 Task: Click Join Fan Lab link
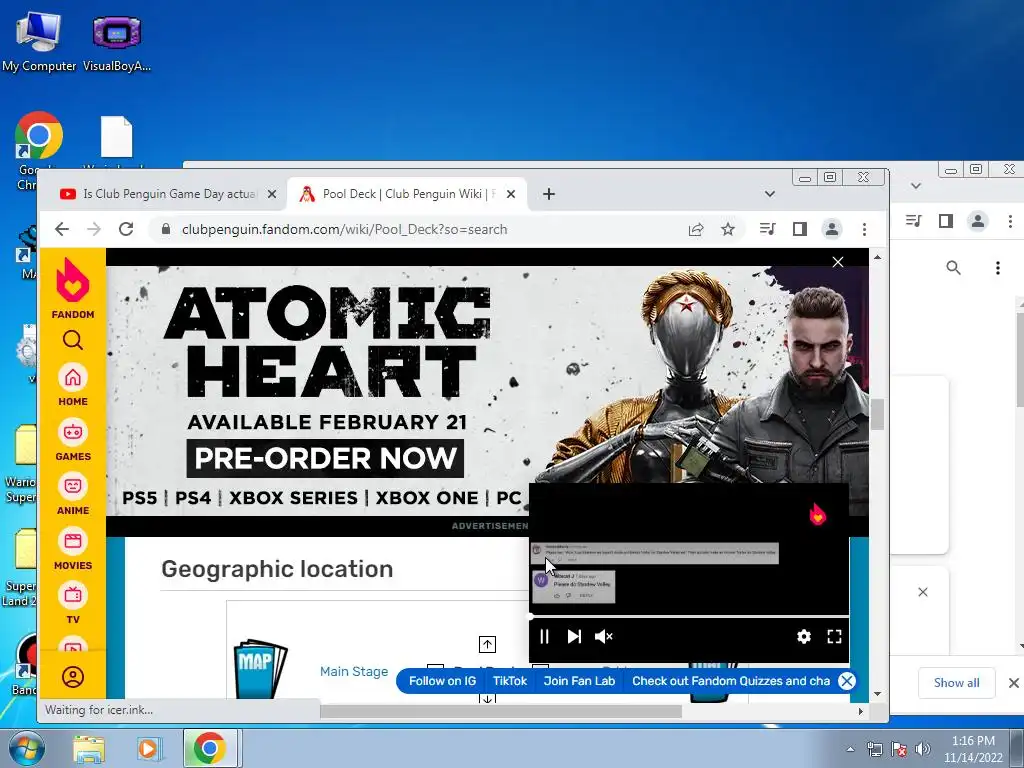click(579, 681)
